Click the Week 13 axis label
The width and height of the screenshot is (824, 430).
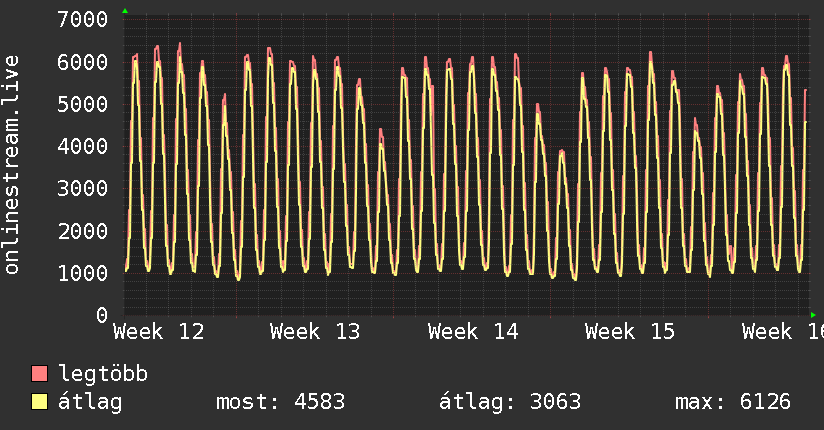315,332
